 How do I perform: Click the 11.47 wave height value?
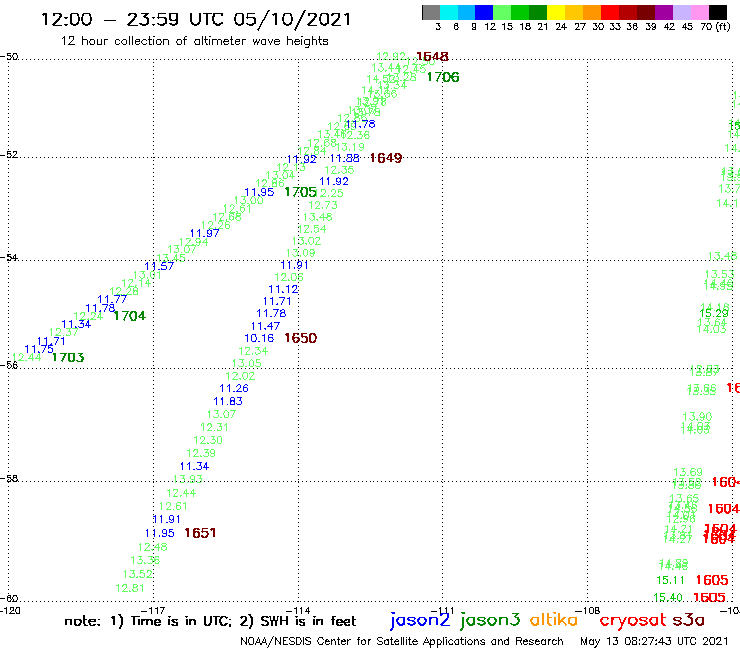pos(265,326)
